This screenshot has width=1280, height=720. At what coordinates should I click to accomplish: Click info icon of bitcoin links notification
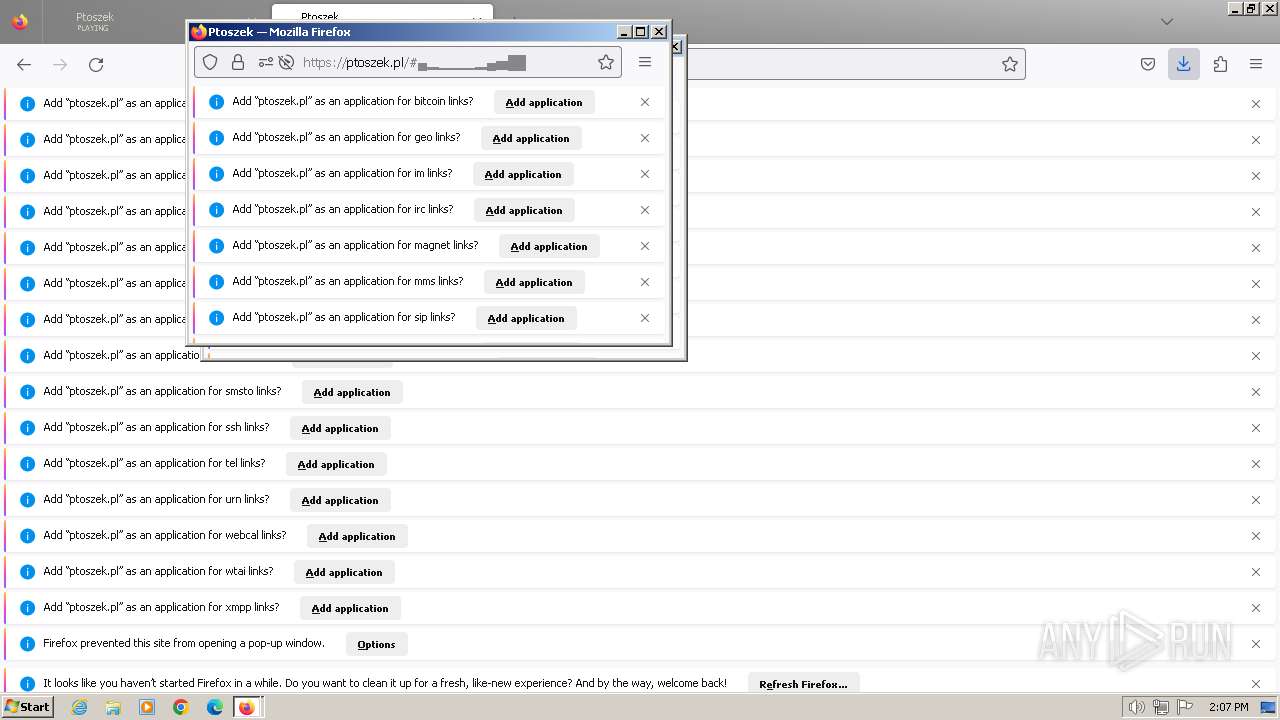216,102
